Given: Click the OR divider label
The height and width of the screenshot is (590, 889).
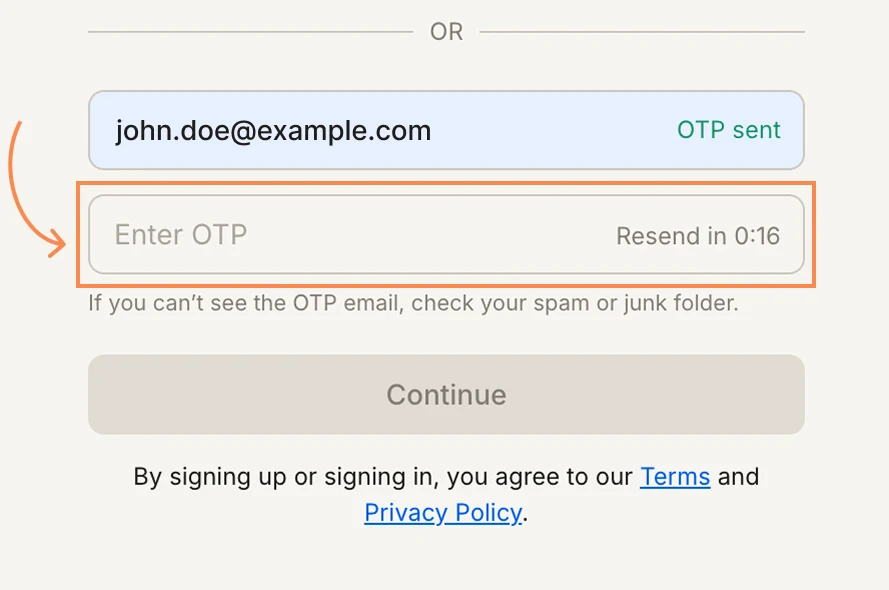Looking at the screenshot, I should point(446,31).
